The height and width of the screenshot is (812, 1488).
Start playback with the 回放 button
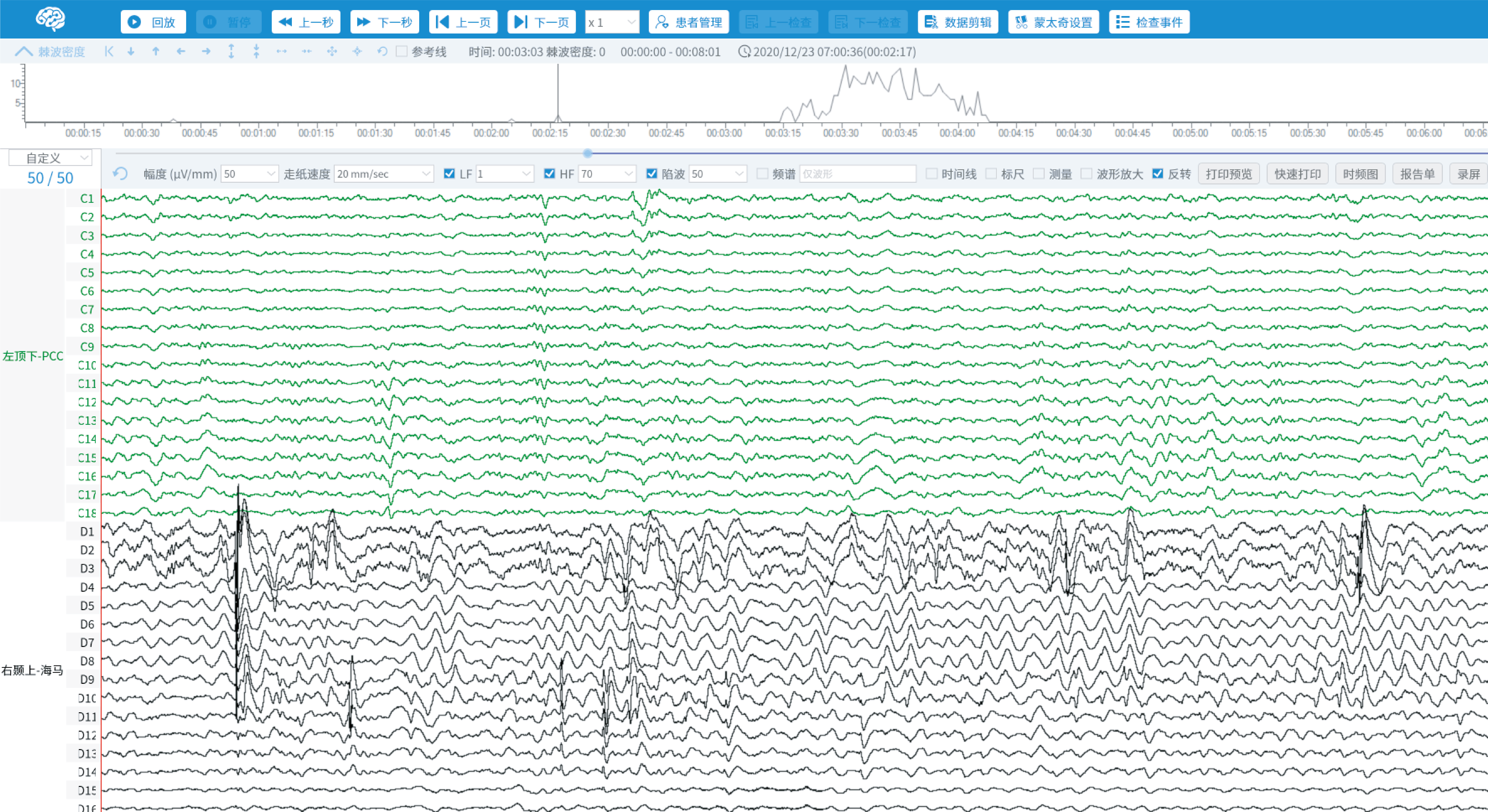153,22
